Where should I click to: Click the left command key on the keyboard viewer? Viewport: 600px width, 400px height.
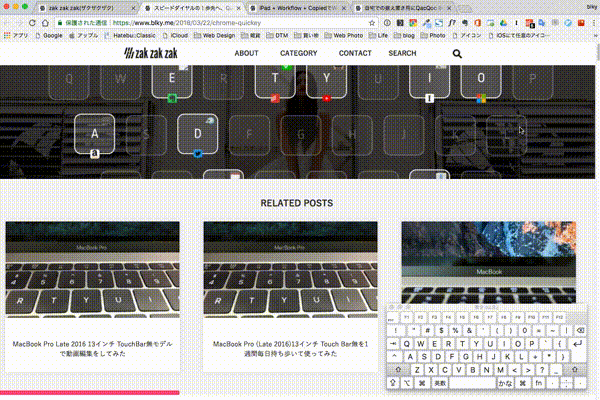pos(422,383)
